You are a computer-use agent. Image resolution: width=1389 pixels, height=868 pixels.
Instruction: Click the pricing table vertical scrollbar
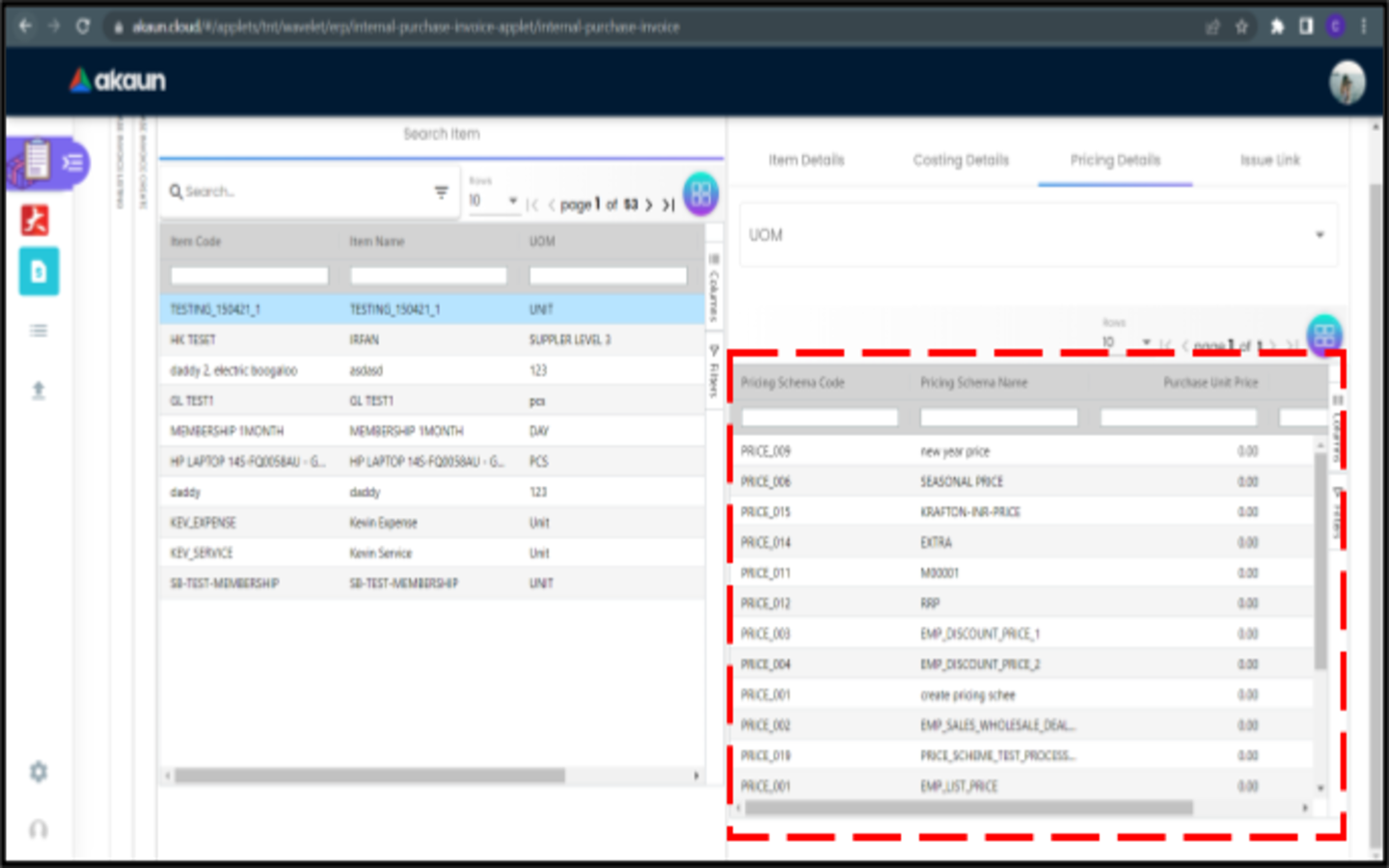1321,559
